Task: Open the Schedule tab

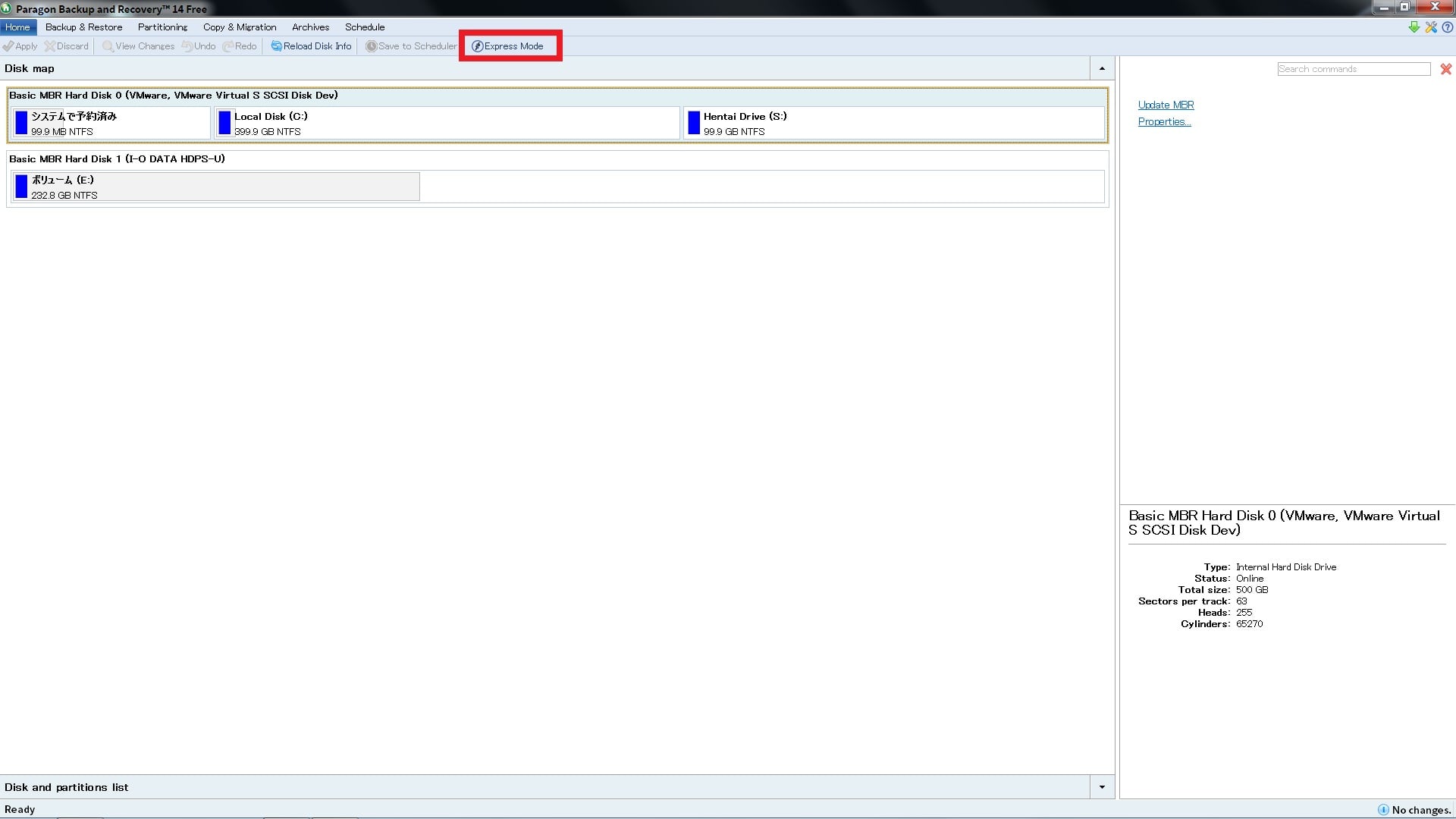Action: pyautogui.click(x=365, y=27)
